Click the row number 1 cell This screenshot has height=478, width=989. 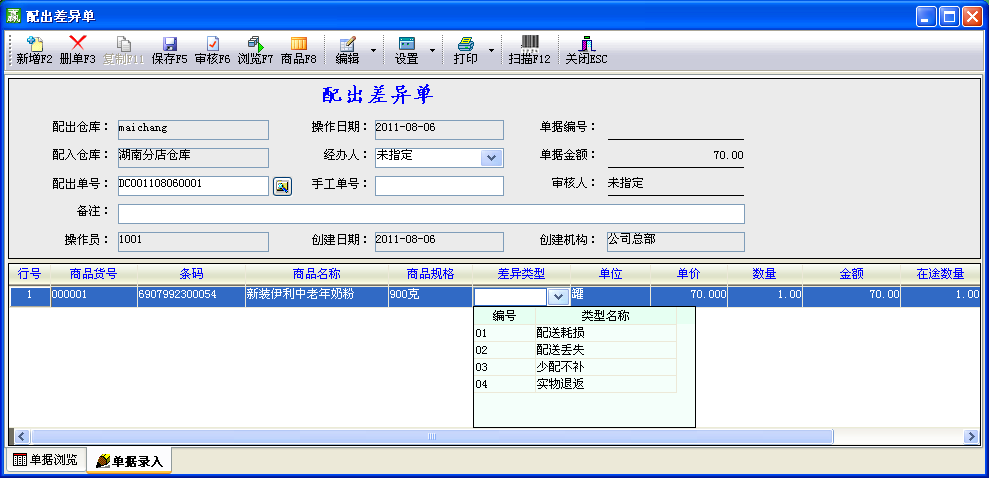click(x=30, y=296)
